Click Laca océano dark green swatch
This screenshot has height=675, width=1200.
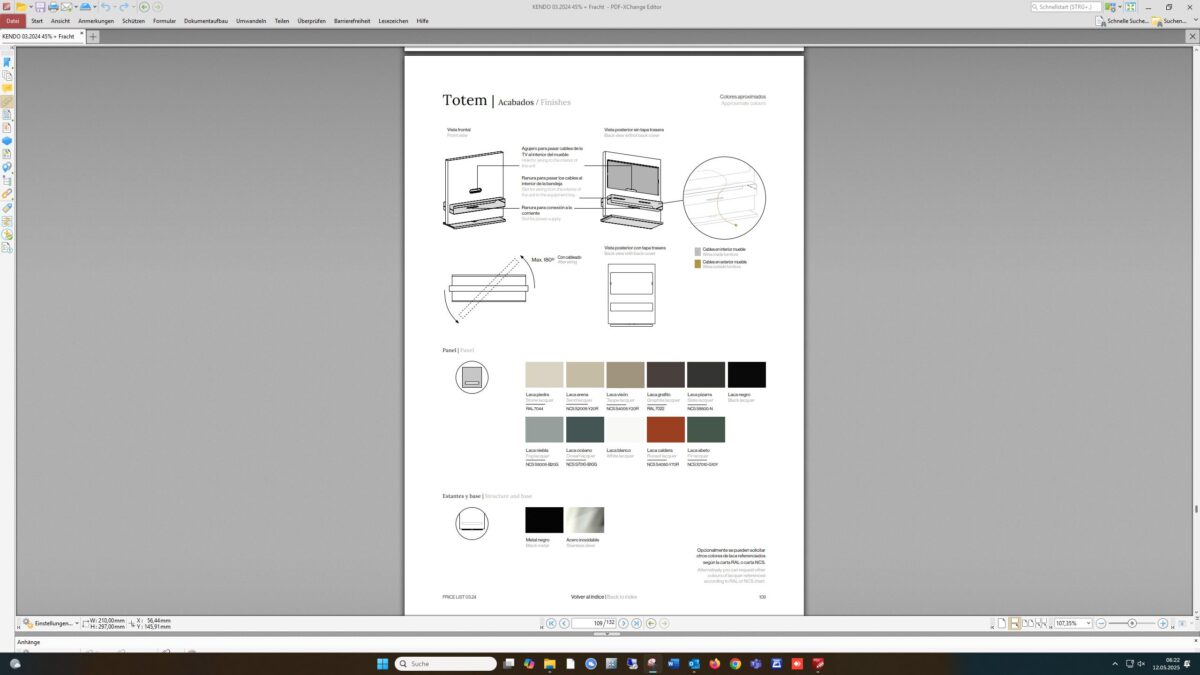(585, 430)
